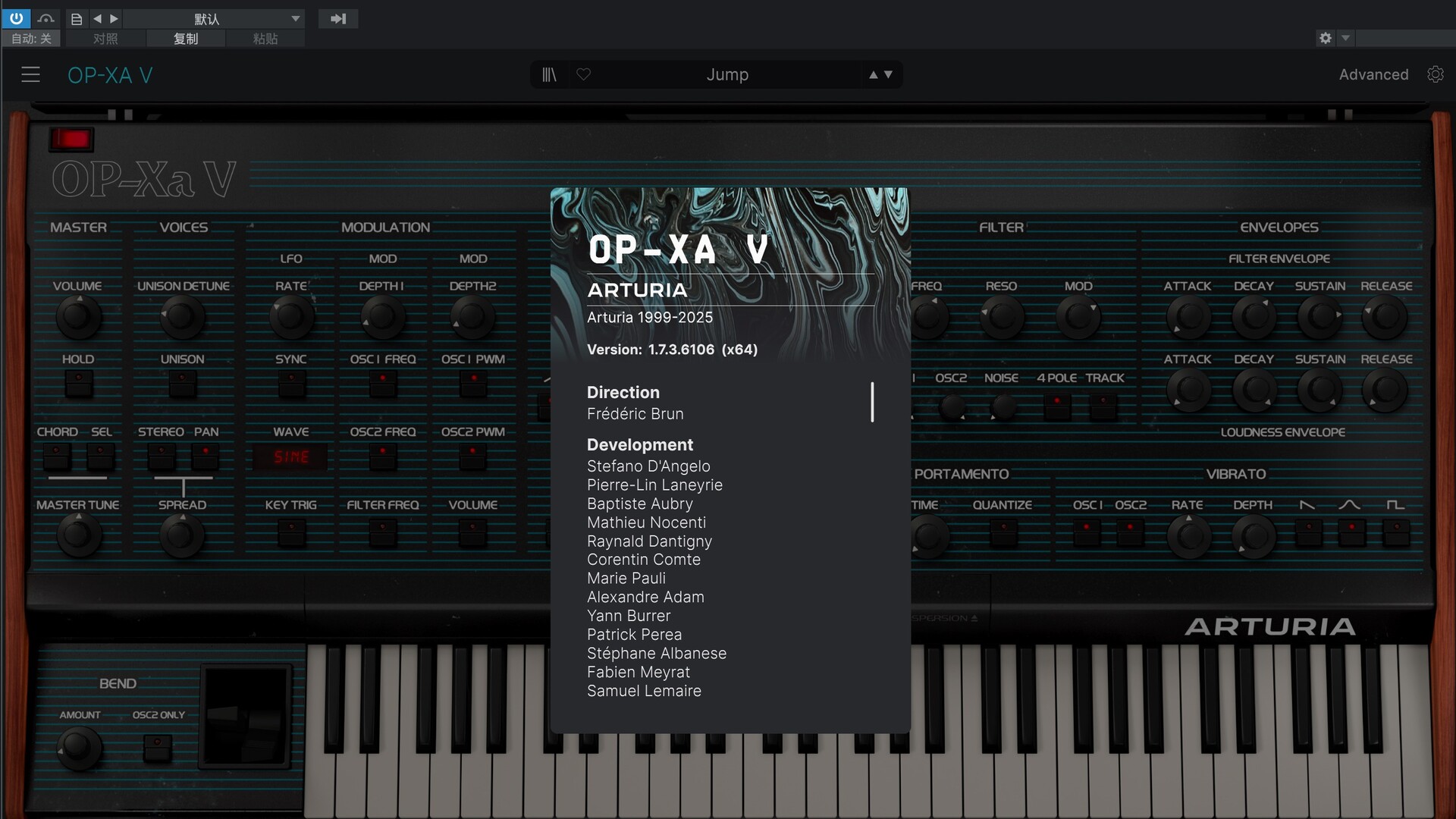The width and height of the screenshot is (1456, 819).
Task: Click the filter RESO knob
Action: 1001,317
